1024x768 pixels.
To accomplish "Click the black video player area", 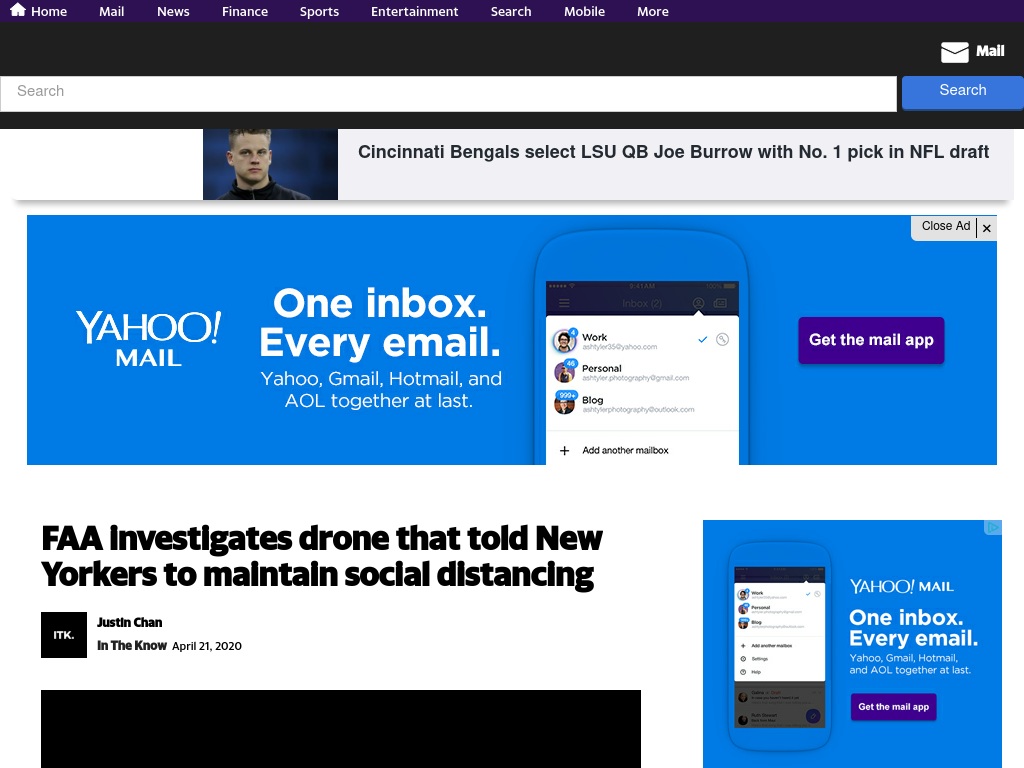I will (x=341, y=729).
